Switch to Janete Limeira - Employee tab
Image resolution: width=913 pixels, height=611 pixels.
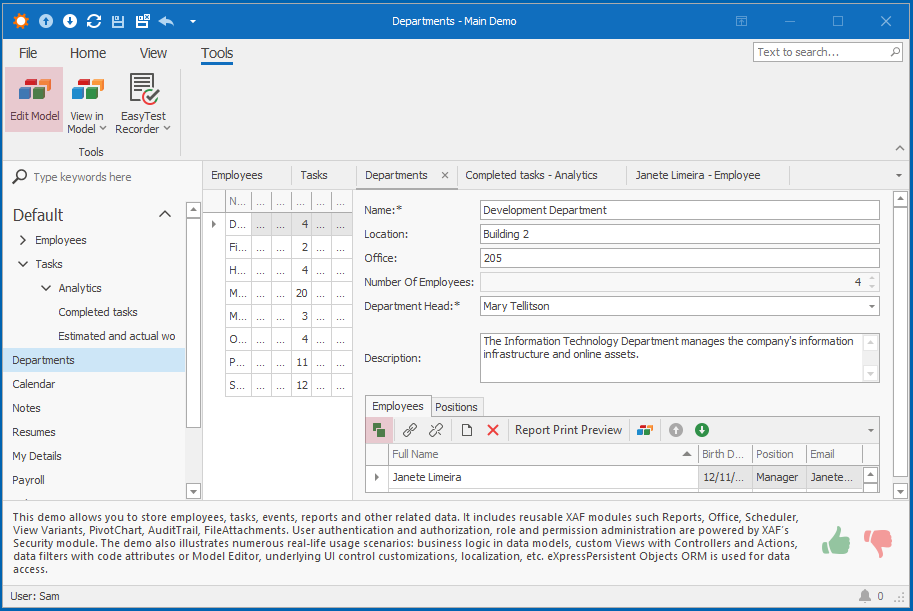[698, 175]
